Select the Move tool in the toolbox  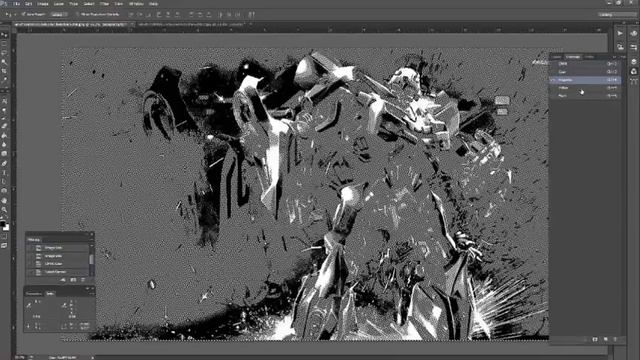click(x=4, y=35)
